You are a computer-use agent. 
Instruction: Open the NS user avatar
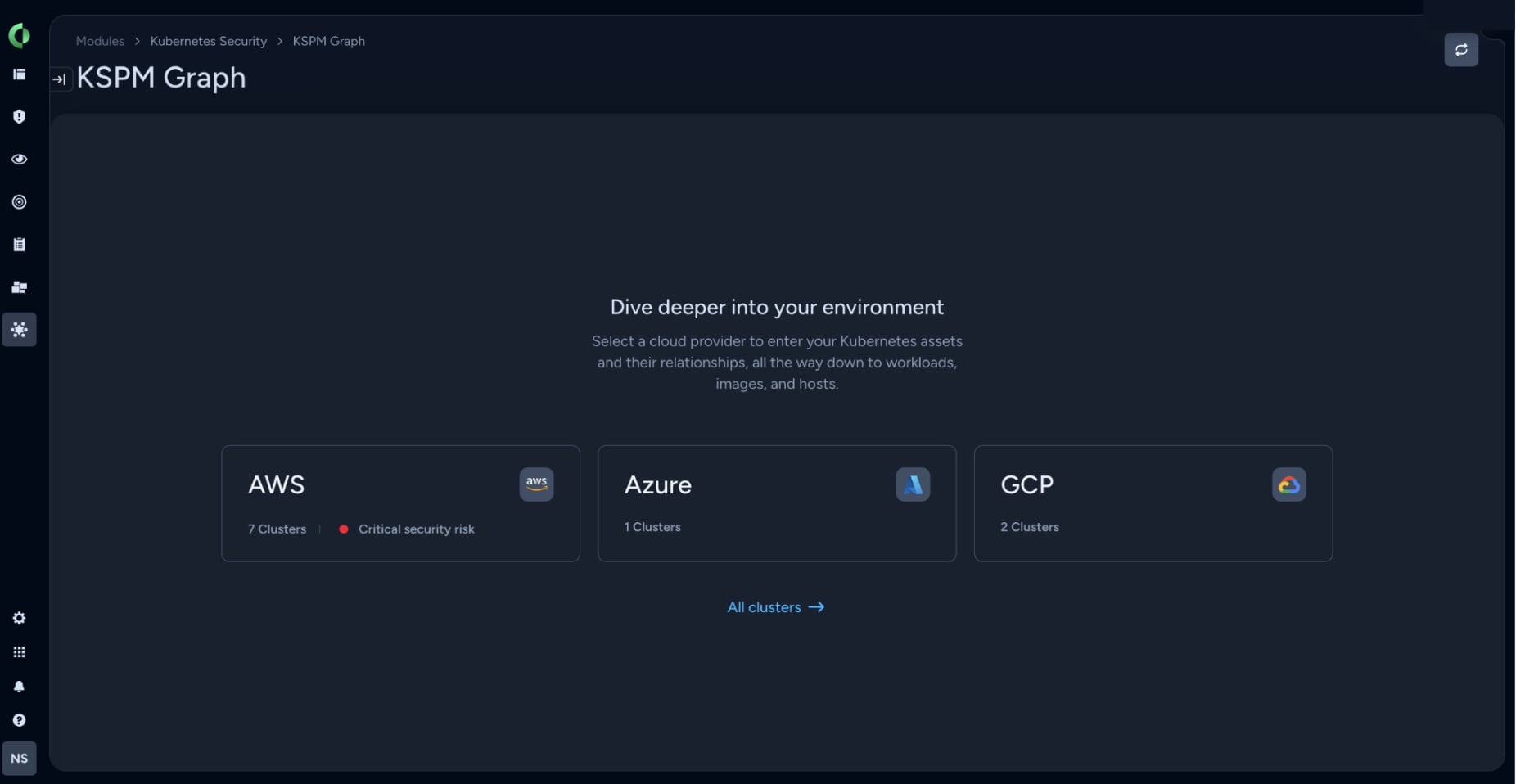19,759
